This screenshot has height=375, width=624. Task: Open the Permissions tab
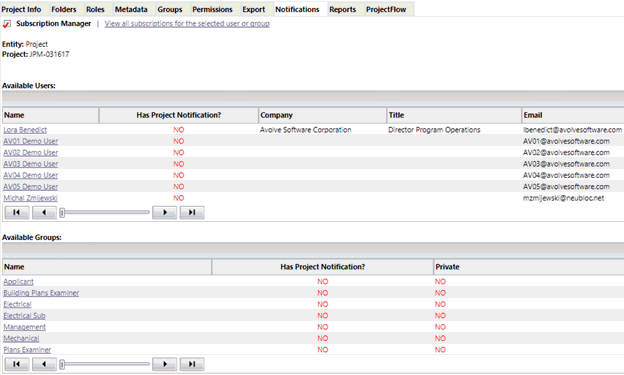click(213, 9)
